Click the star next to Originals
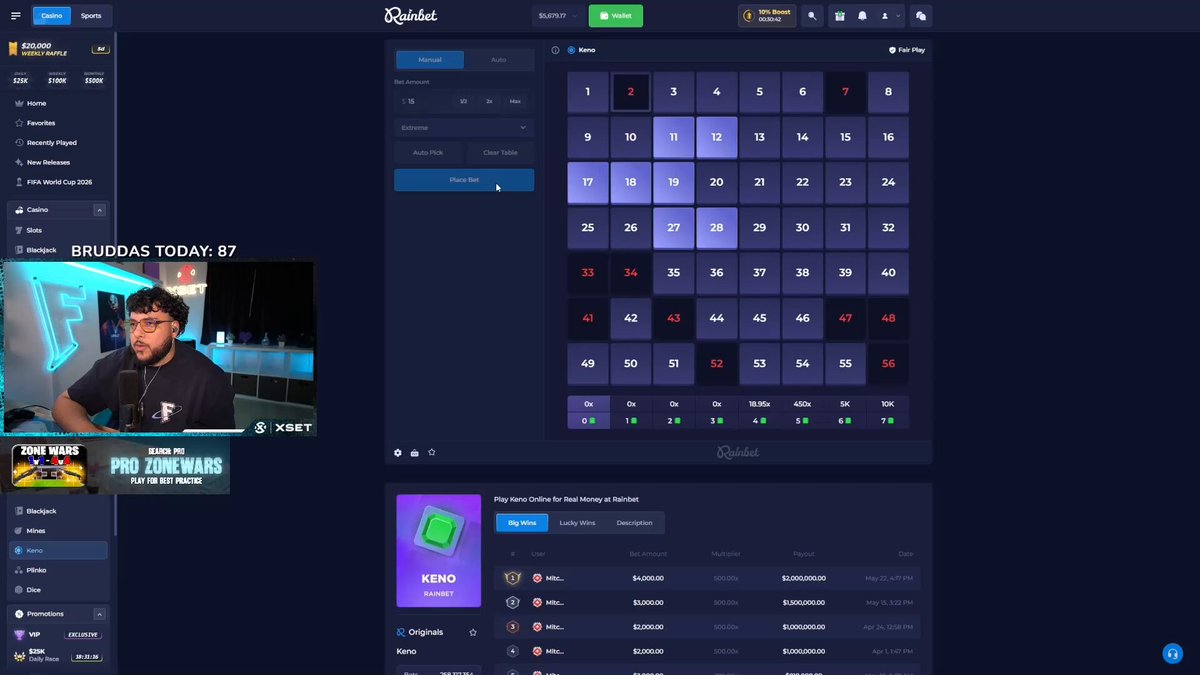 473,632
